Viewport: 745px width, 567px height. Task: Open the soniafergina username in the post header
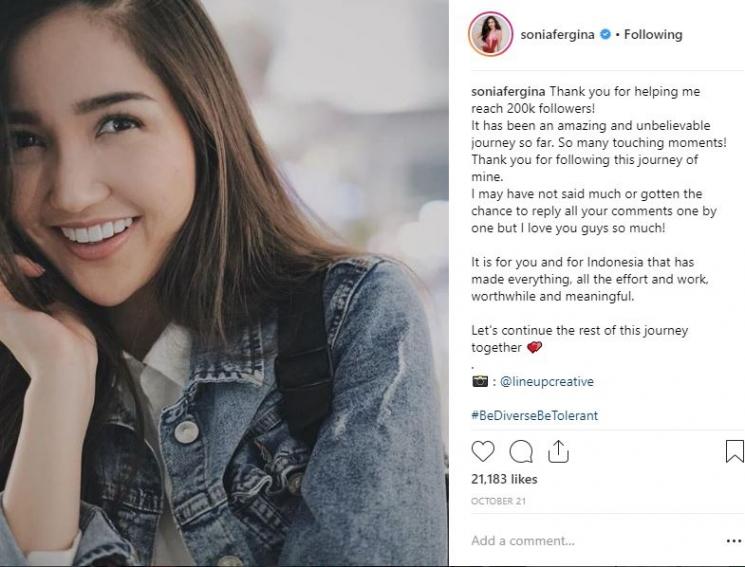(x=557, y=34)
